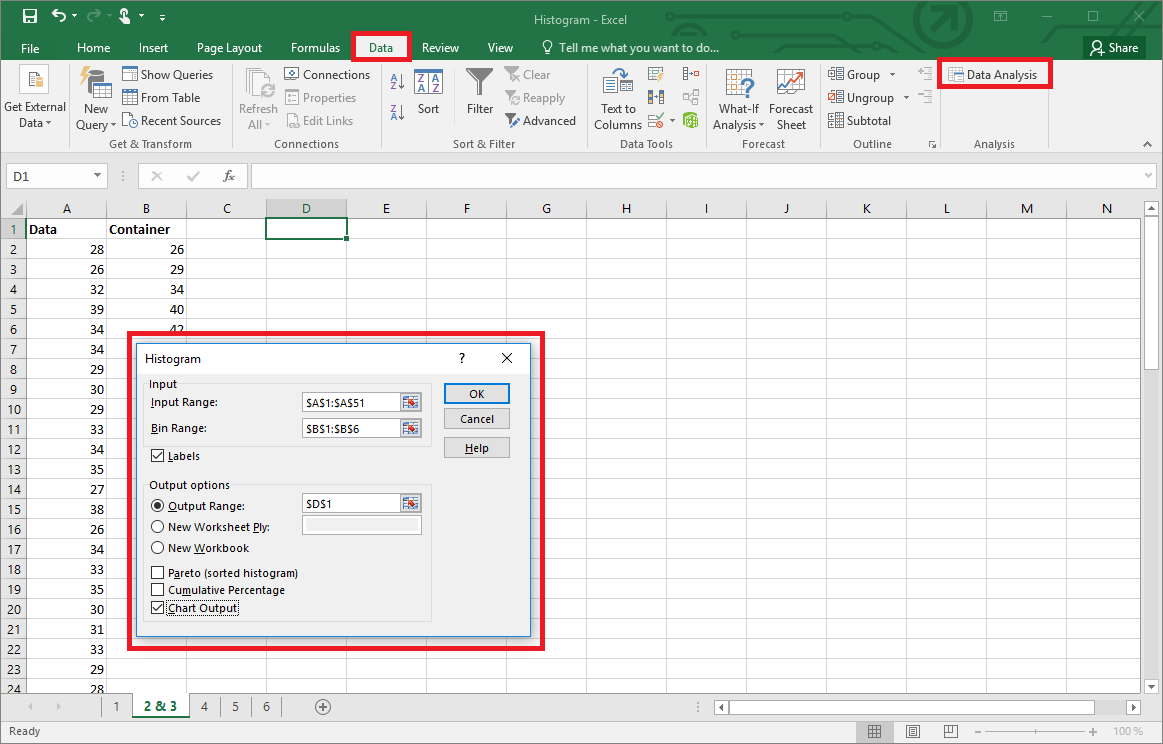Image resolution: width=1163 pixels, height=744 pixels.
Task: Select the Sort A to Z icon
Action: [395, 80]
